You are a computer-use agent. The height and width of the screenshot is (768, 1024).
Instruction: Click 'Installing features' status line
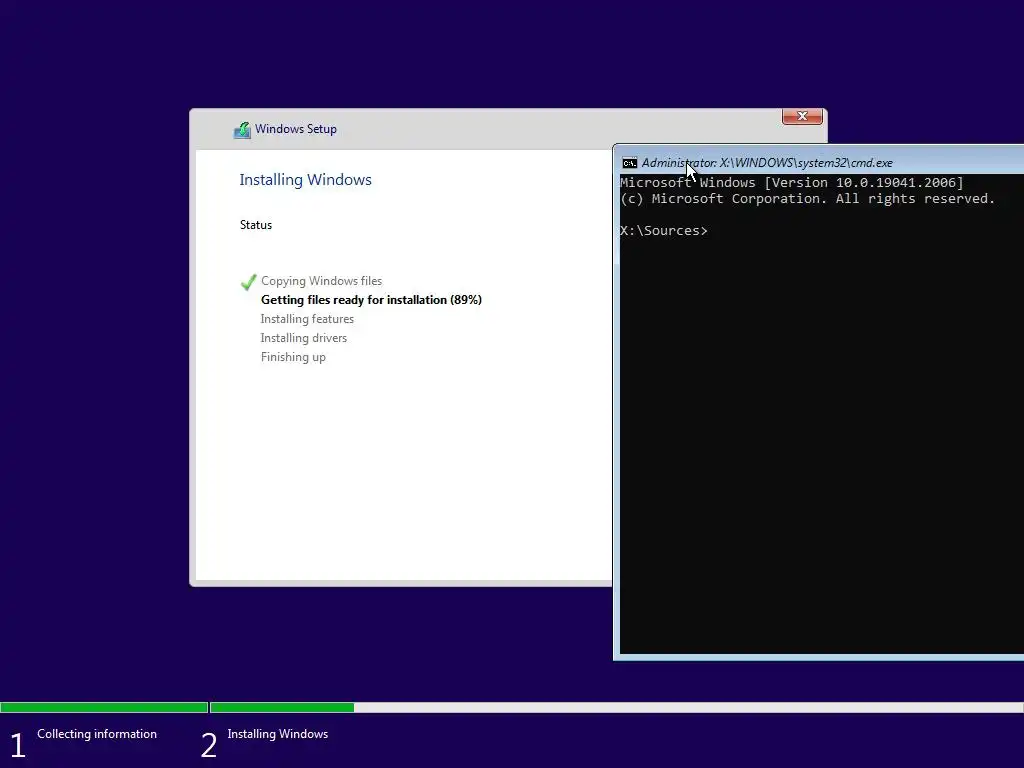[307, 319]
